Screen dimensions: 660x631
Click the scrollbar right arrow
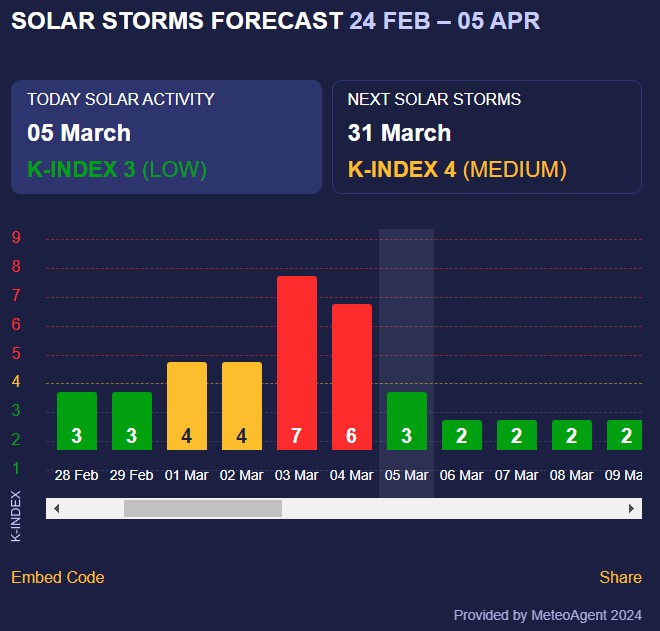pyautogui.click(x=632, y=509)
